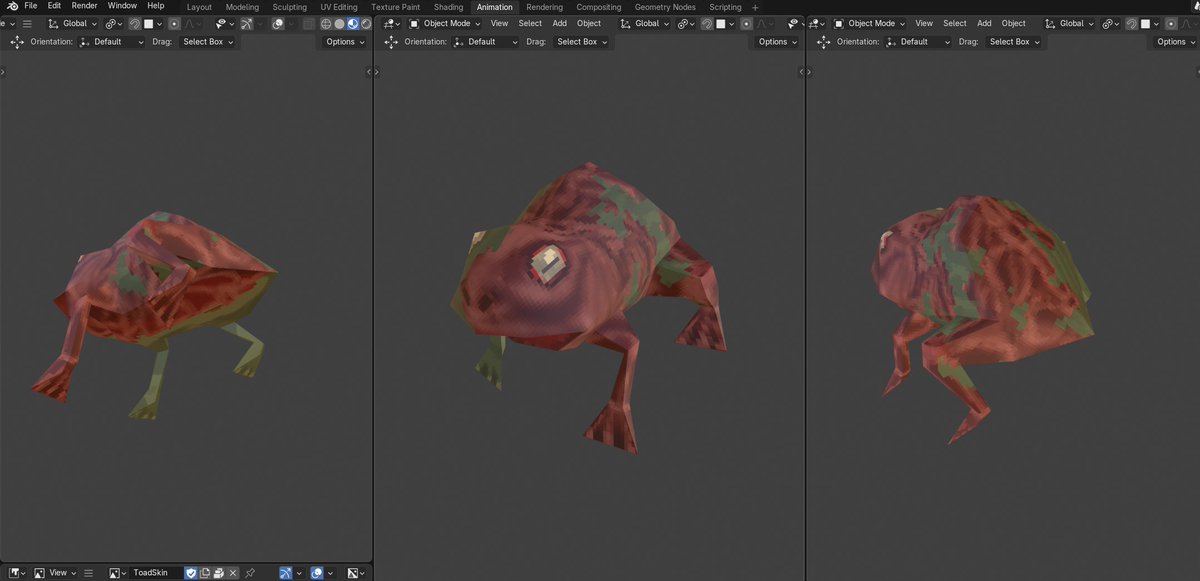Open image editor type dropdown at bottom
Image resolution: width=1200 pixels, height=581 pixels.
click(x=16, y=573)
